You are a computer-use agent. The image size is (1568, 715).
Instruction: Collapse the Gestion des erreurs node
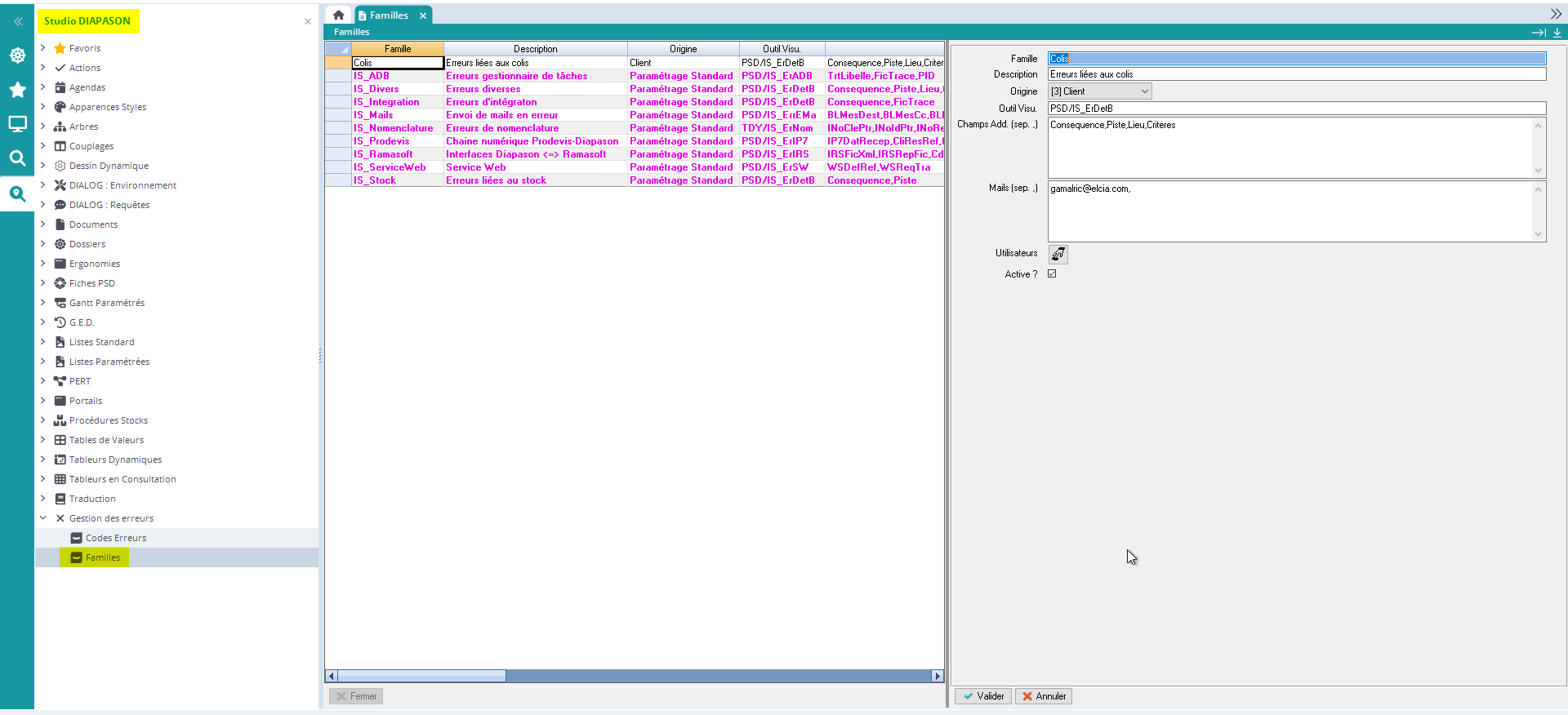[x=43, y=518]
